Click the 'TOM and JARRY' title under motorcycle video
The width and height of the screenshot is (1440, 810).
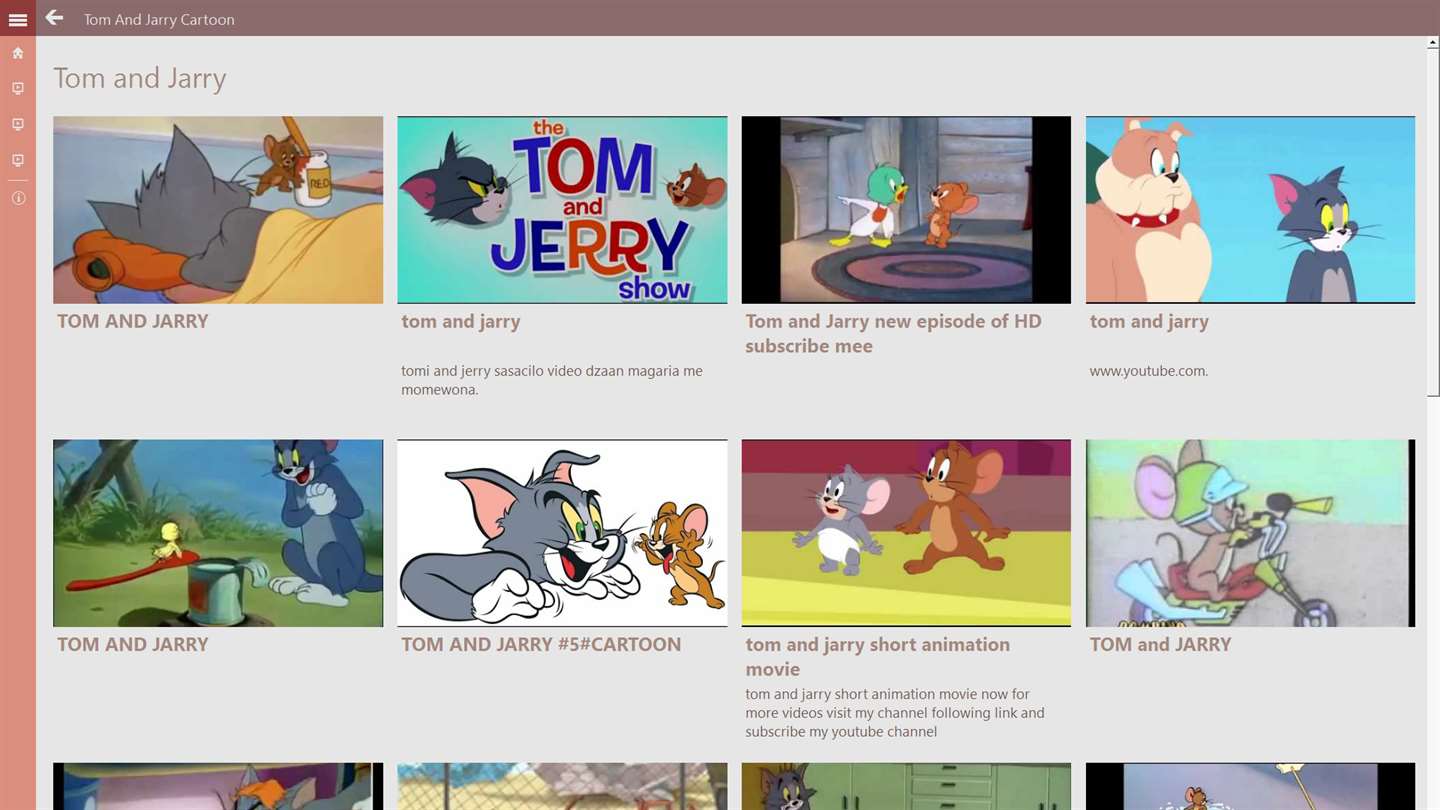[x=1160, y=644]
